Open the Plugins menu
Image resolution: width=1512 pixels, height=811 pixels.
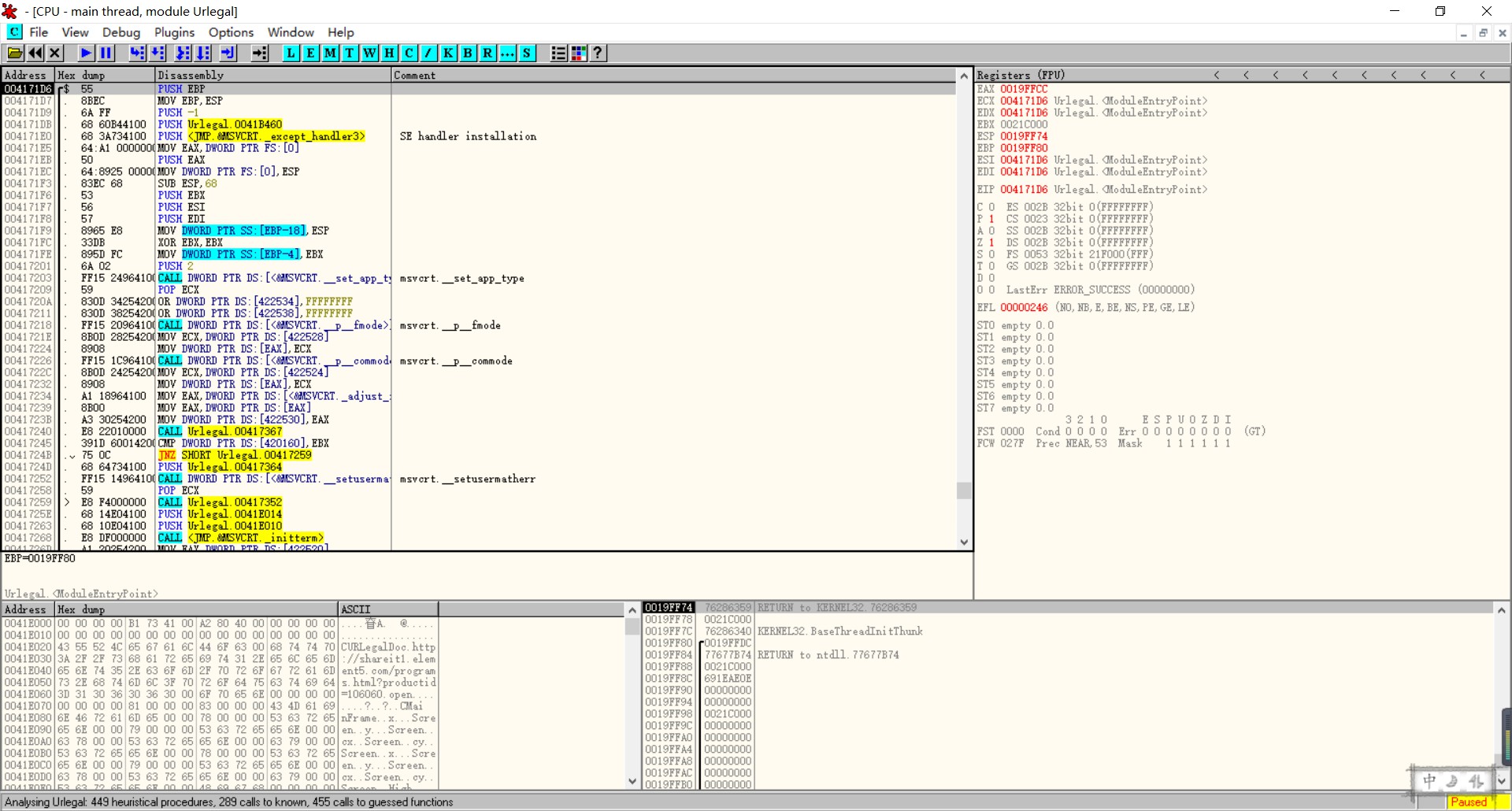174,32
